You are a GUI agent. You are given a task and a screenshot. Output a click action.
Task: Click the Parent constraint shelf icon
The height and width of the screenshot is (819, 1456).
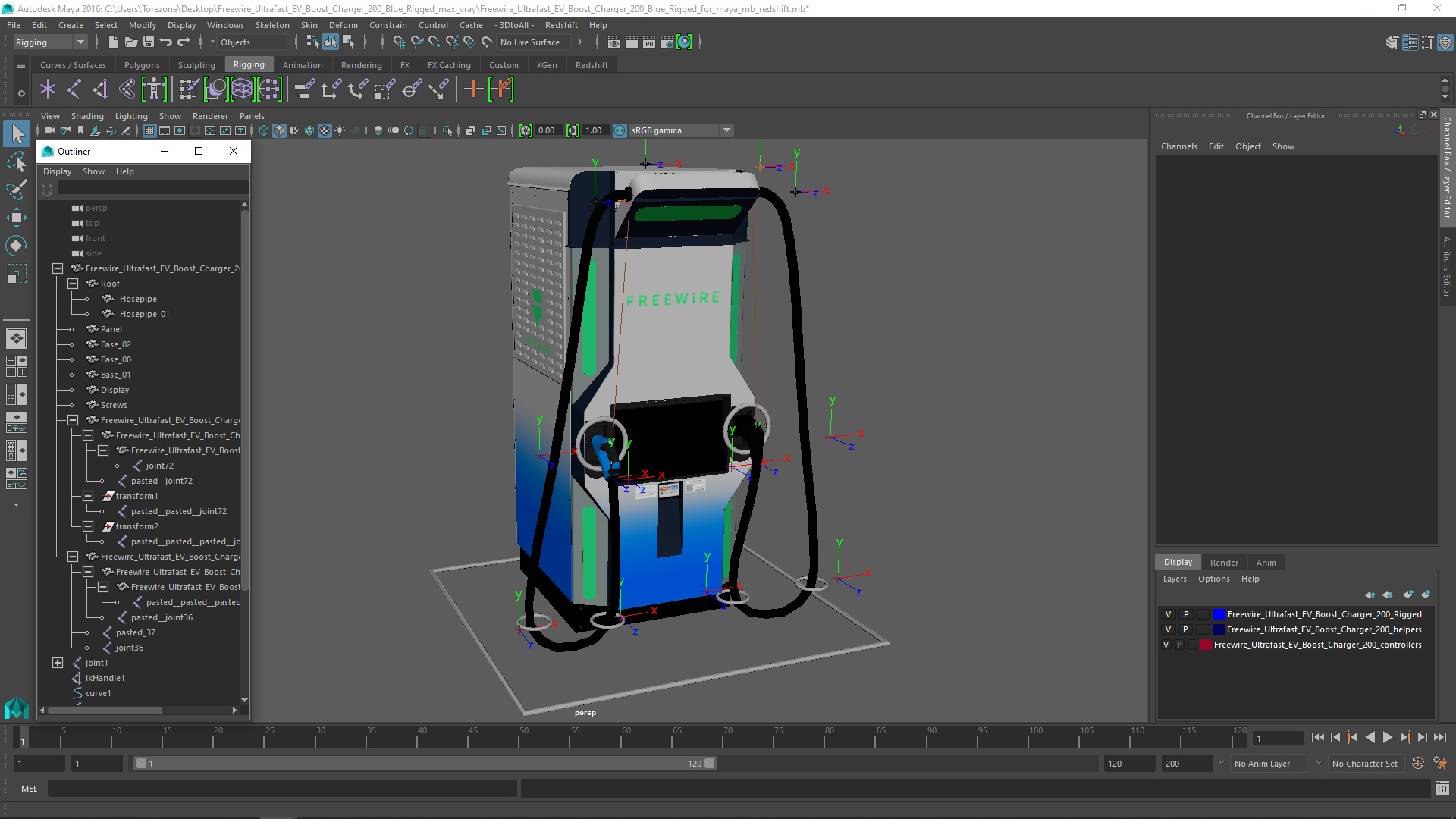pyautogui.click(x=304, y=89)
